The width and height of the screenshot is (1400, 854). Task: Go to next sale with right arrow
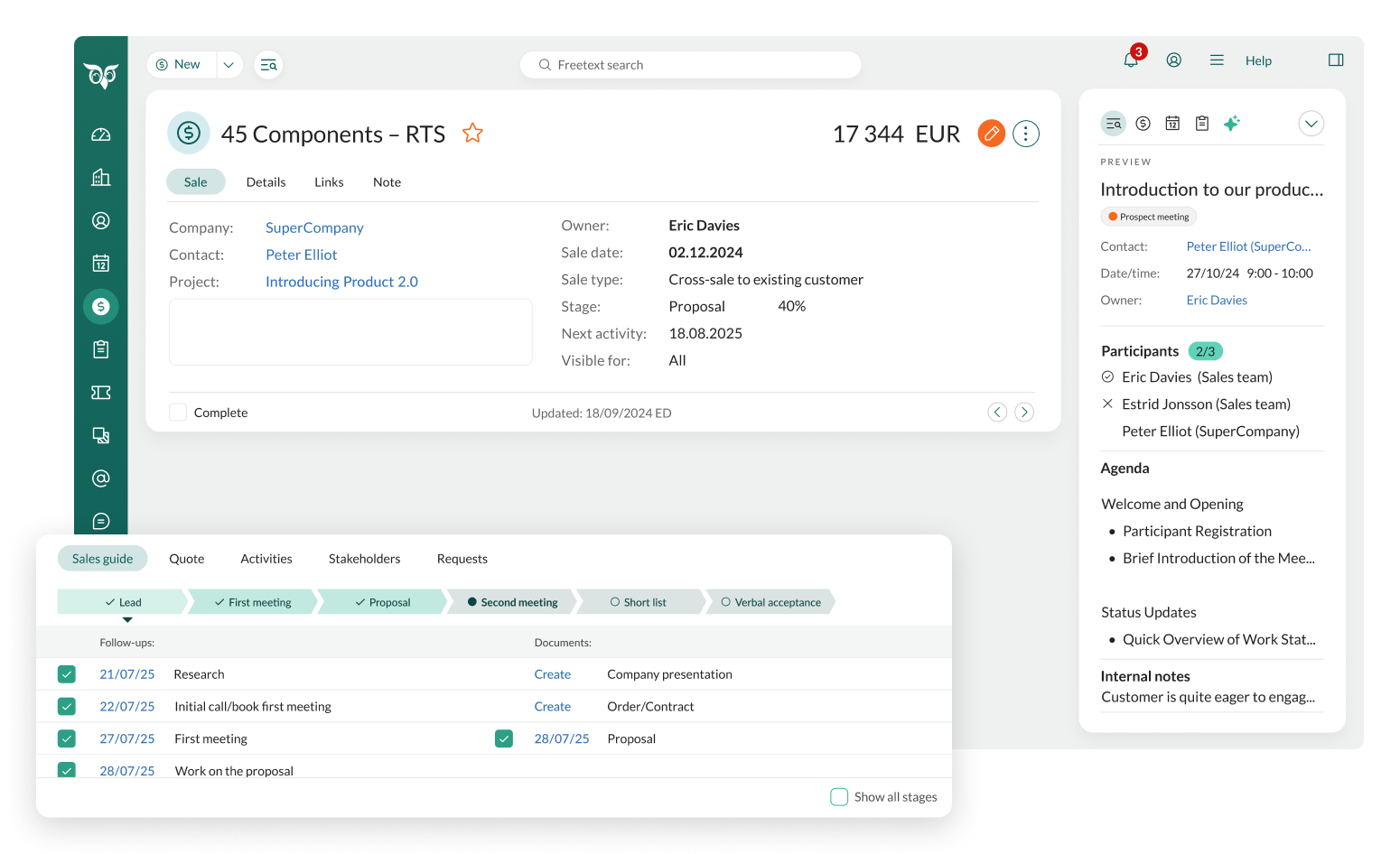coord(1024,413)
